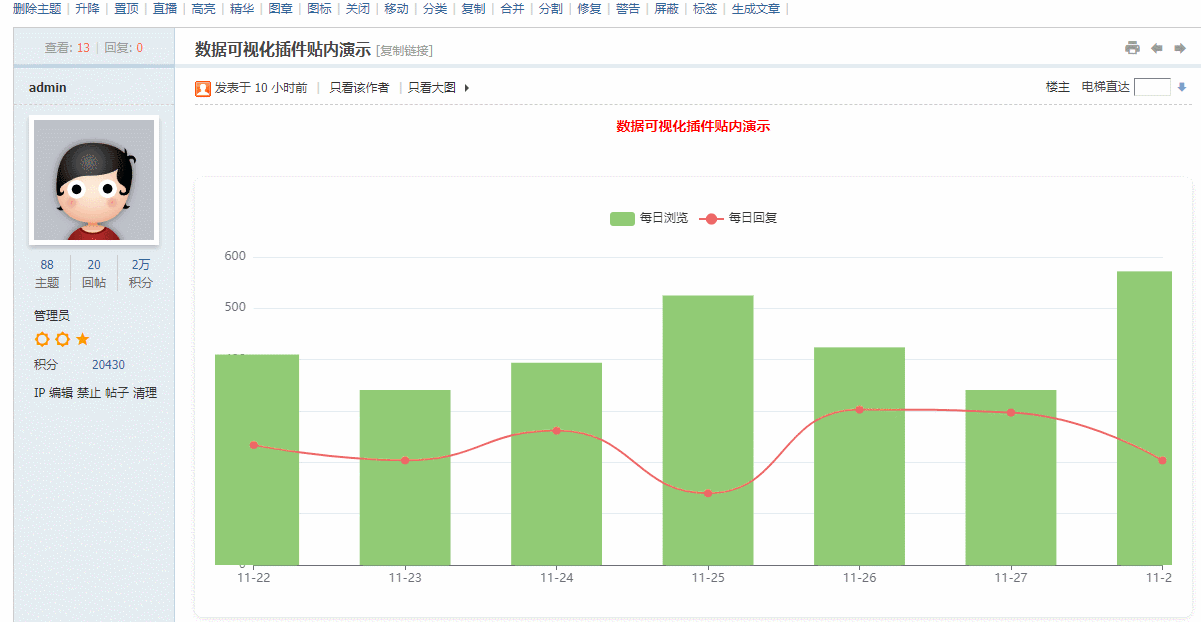Click 只看该作者 link

(x=359, y=88)
